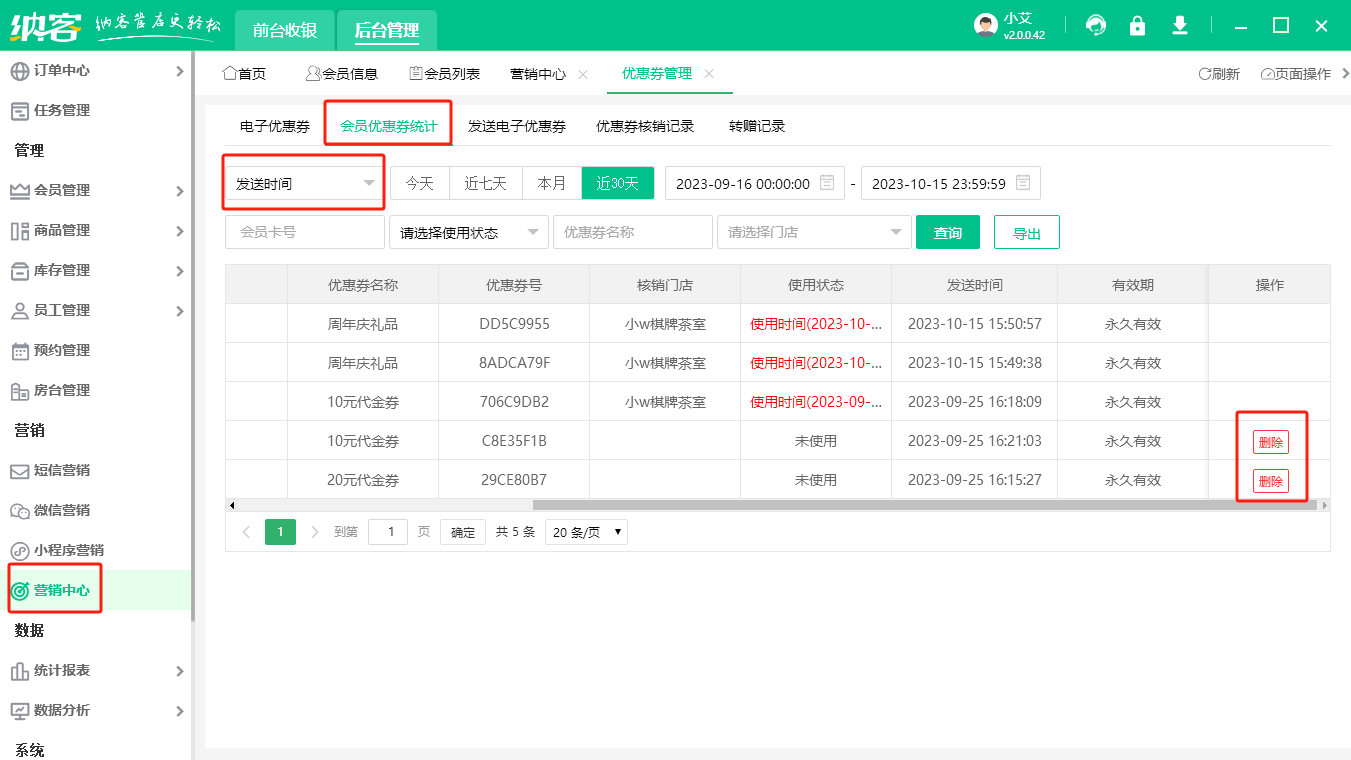
Task: Click the download icon next to the lock
Action: point(1180,27)
